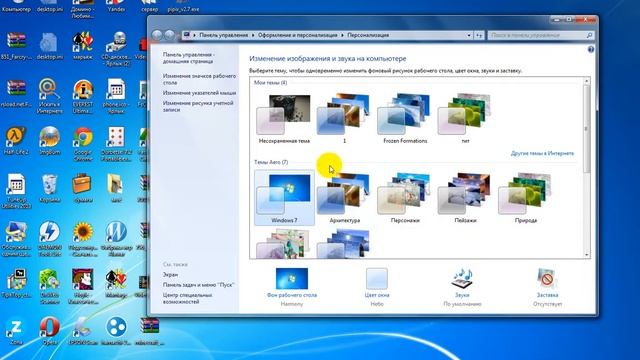Select the EVEREST Ultimate desktop icon
The image size is (640, 360).
pyautogui.click(x=83, y=96)
